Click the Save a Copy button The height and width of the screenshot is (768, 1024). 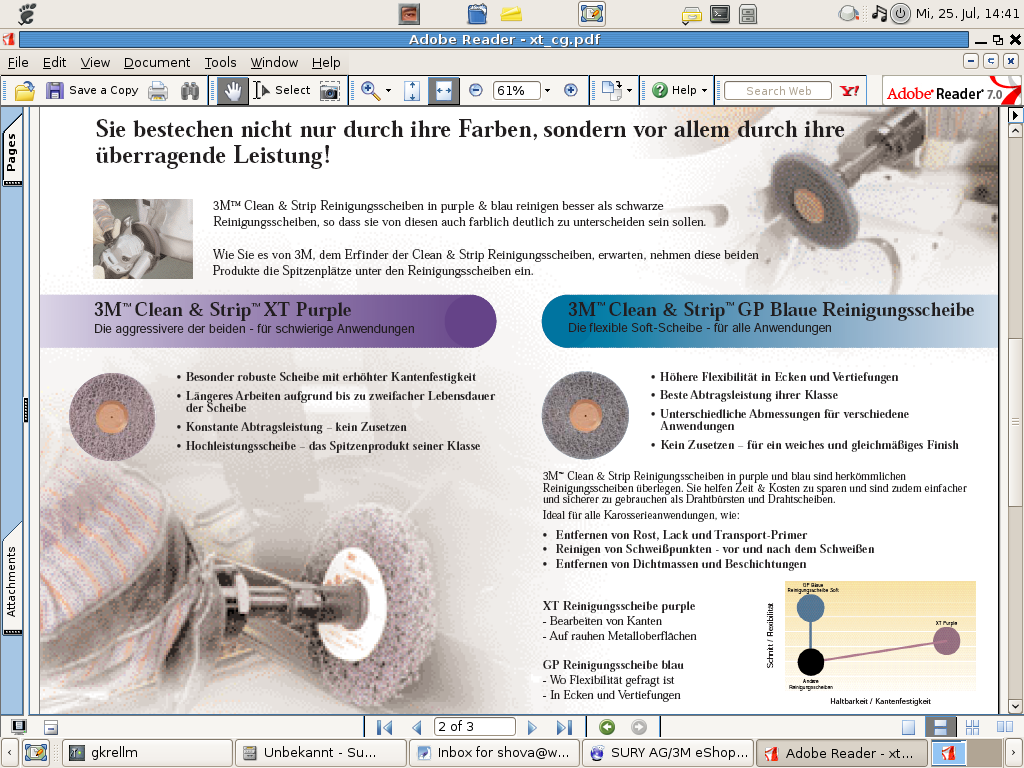[92, 90]
